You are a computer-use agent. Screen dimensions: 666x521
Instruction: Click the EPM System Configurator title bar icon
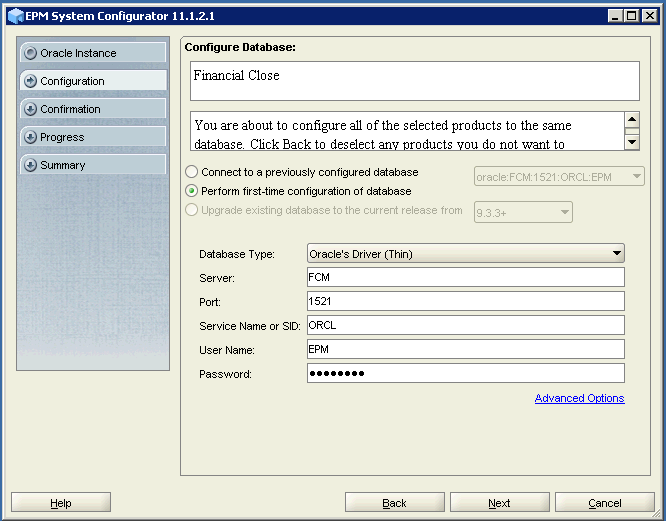click(14, 16)
